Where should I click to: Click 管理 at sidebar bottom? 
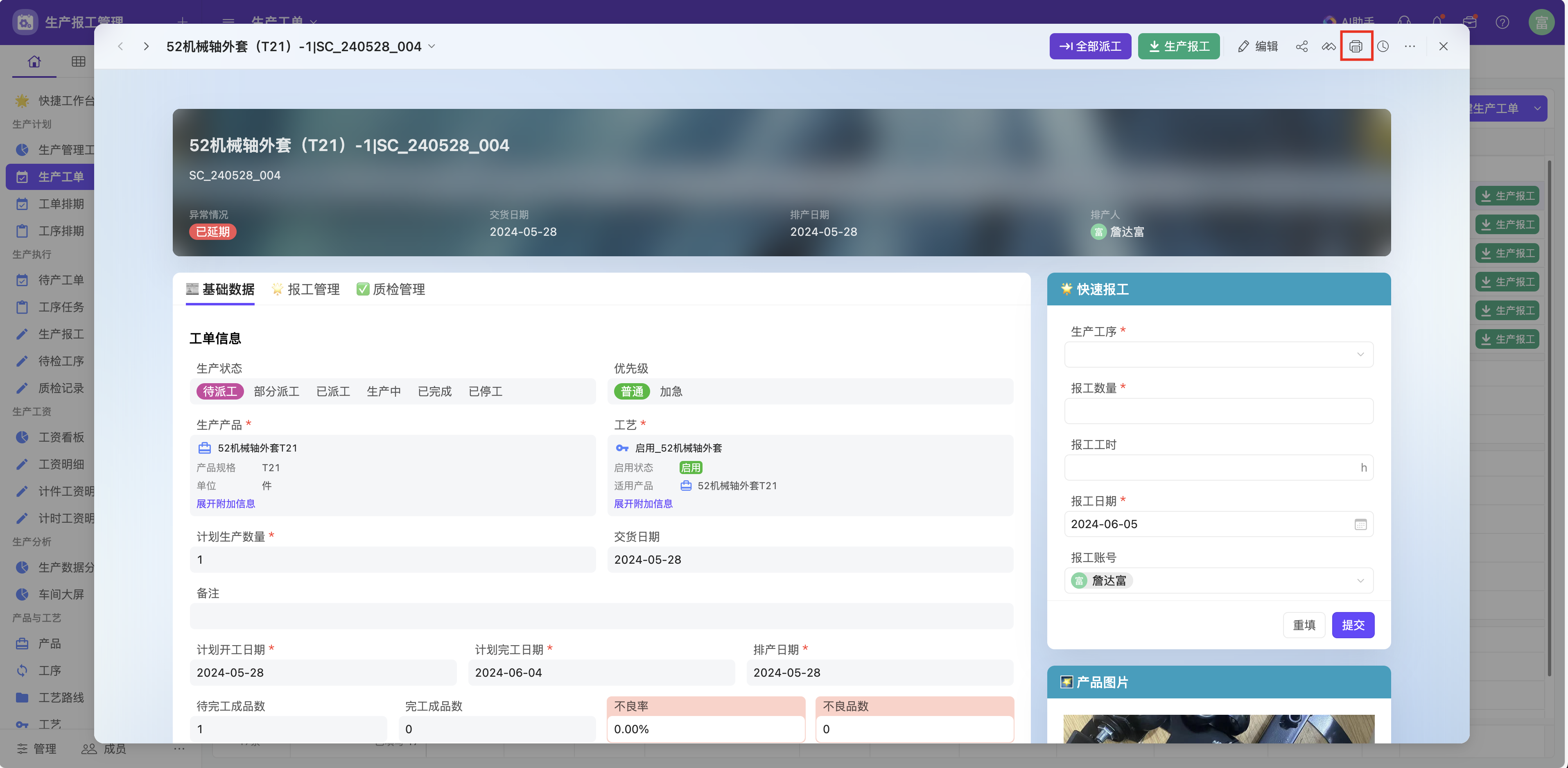point(36,748)
